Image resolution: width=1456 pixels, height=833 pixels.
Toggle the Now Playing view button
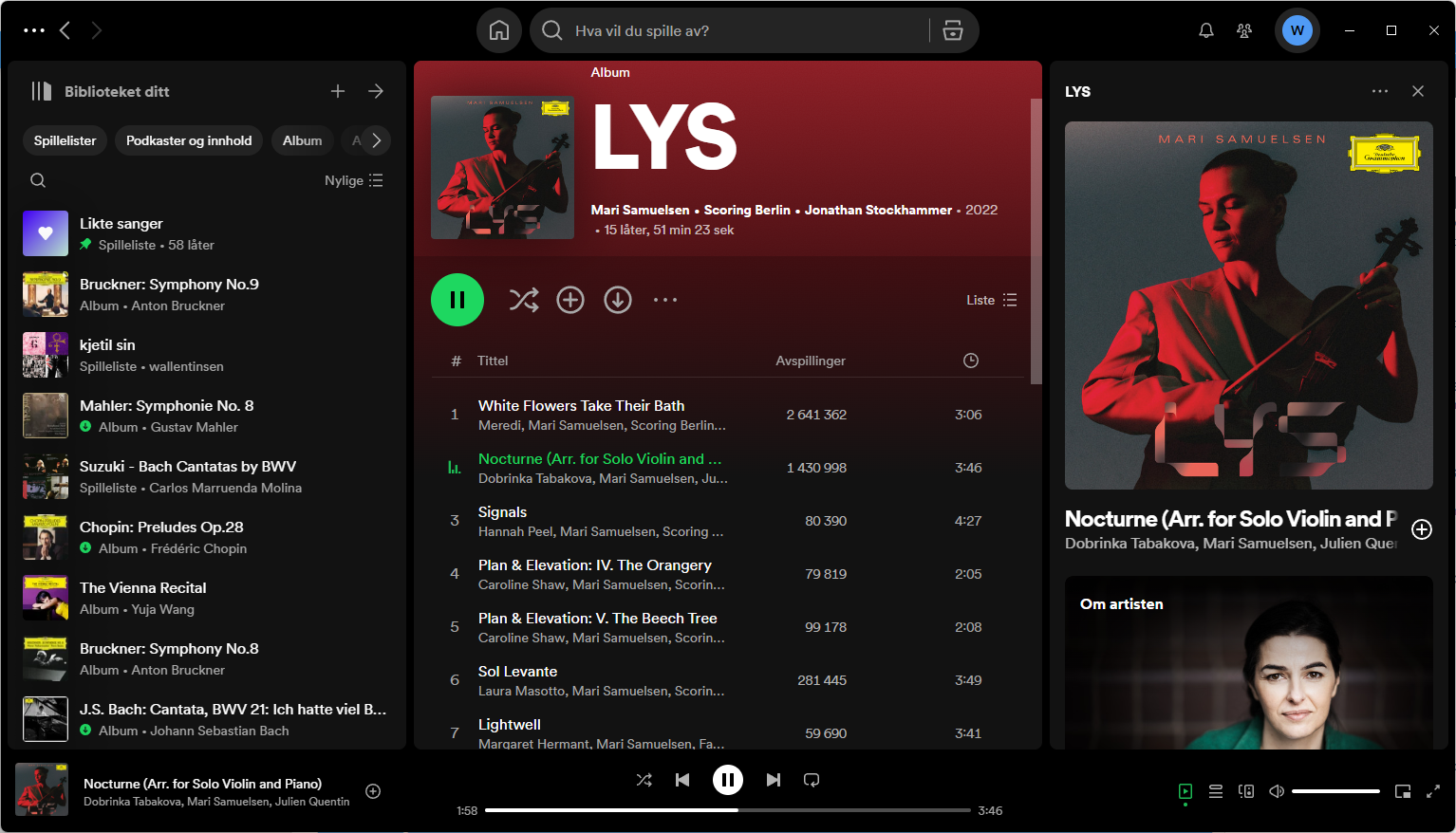pos(1185,791)
